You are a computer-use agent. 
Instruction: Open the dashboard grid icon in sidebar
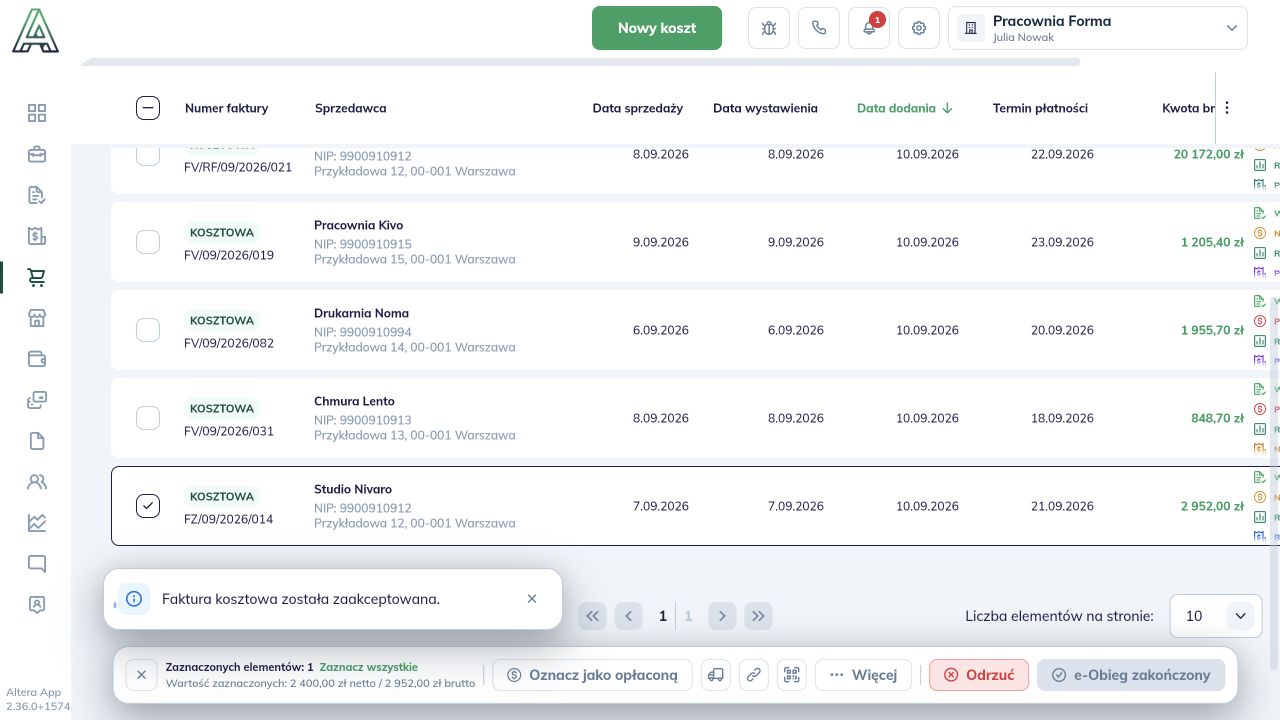point(37,113)
